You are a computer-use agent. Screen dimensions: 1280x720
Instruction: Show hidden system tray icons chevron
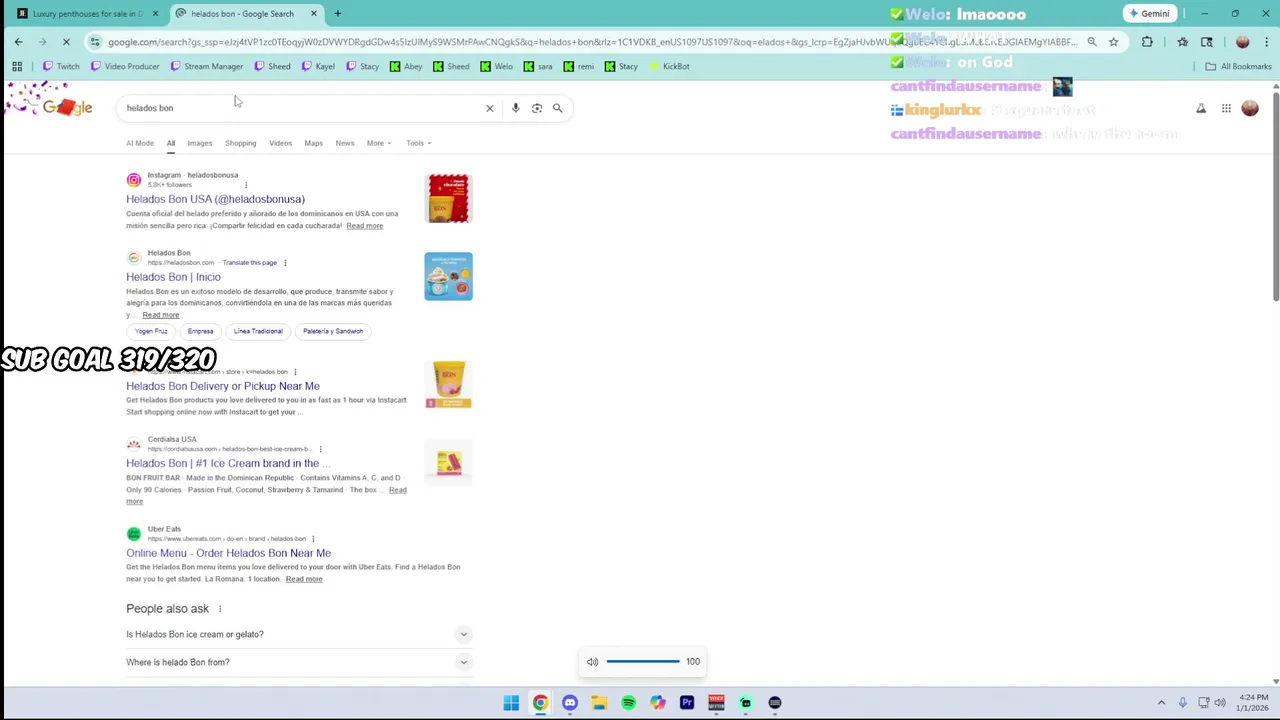point(1161,703)
